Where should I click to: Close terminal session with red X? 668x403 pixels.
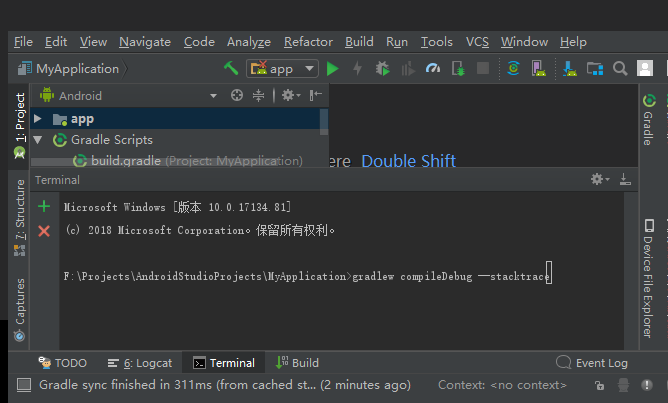(44, 231)
